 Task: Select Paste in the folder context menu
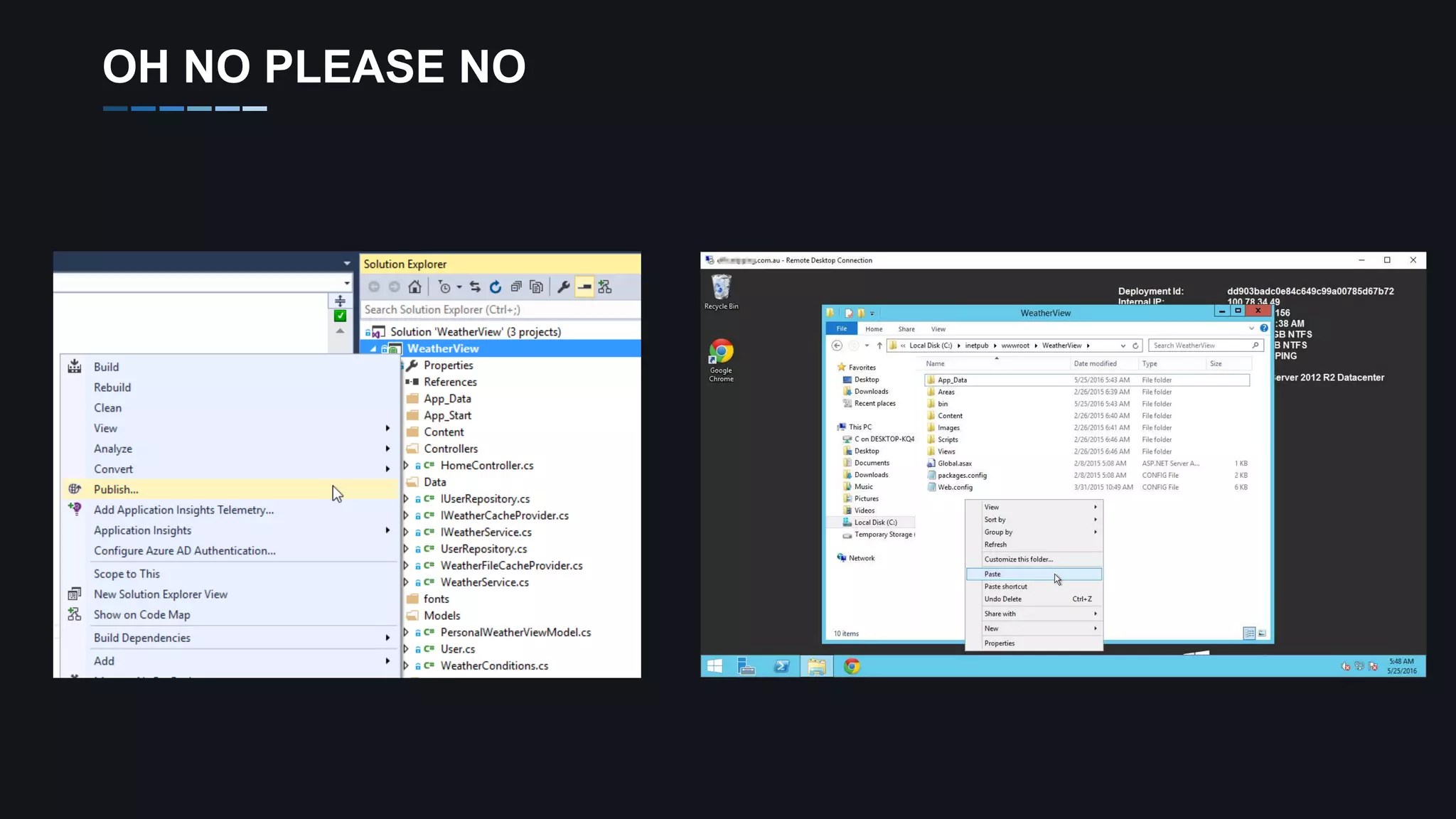[x=992, y=574]
